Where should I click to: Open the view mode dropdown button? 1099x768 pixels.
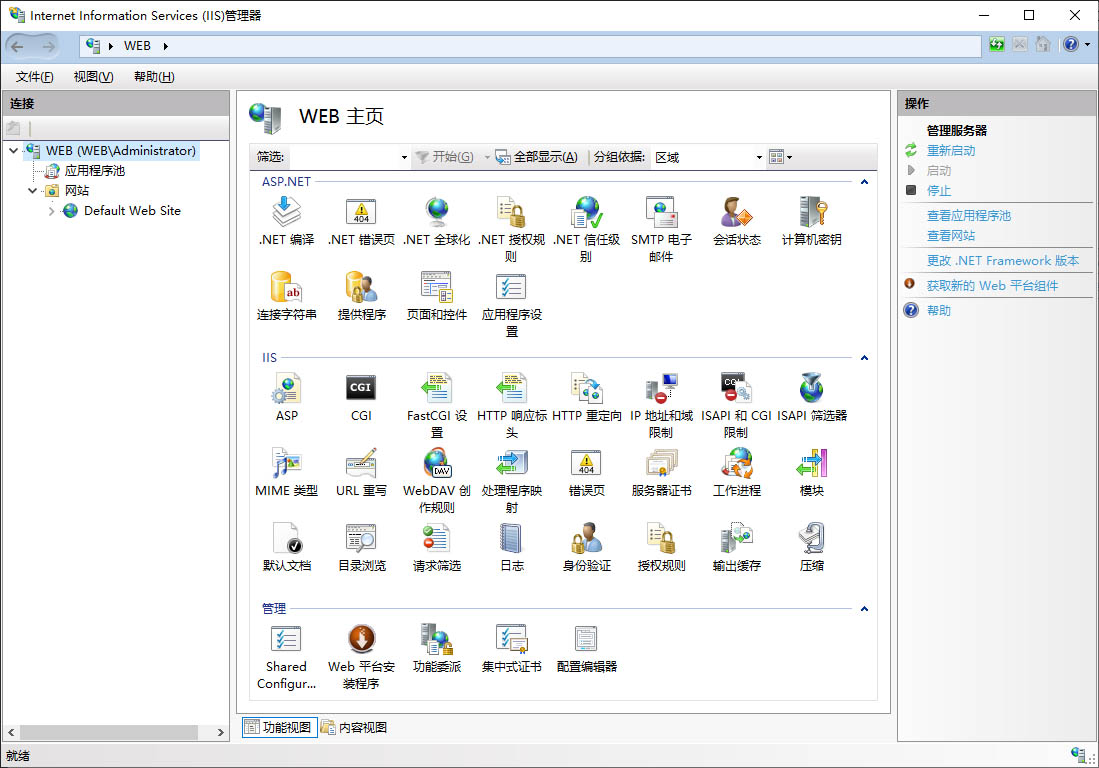tap(780, 157)
